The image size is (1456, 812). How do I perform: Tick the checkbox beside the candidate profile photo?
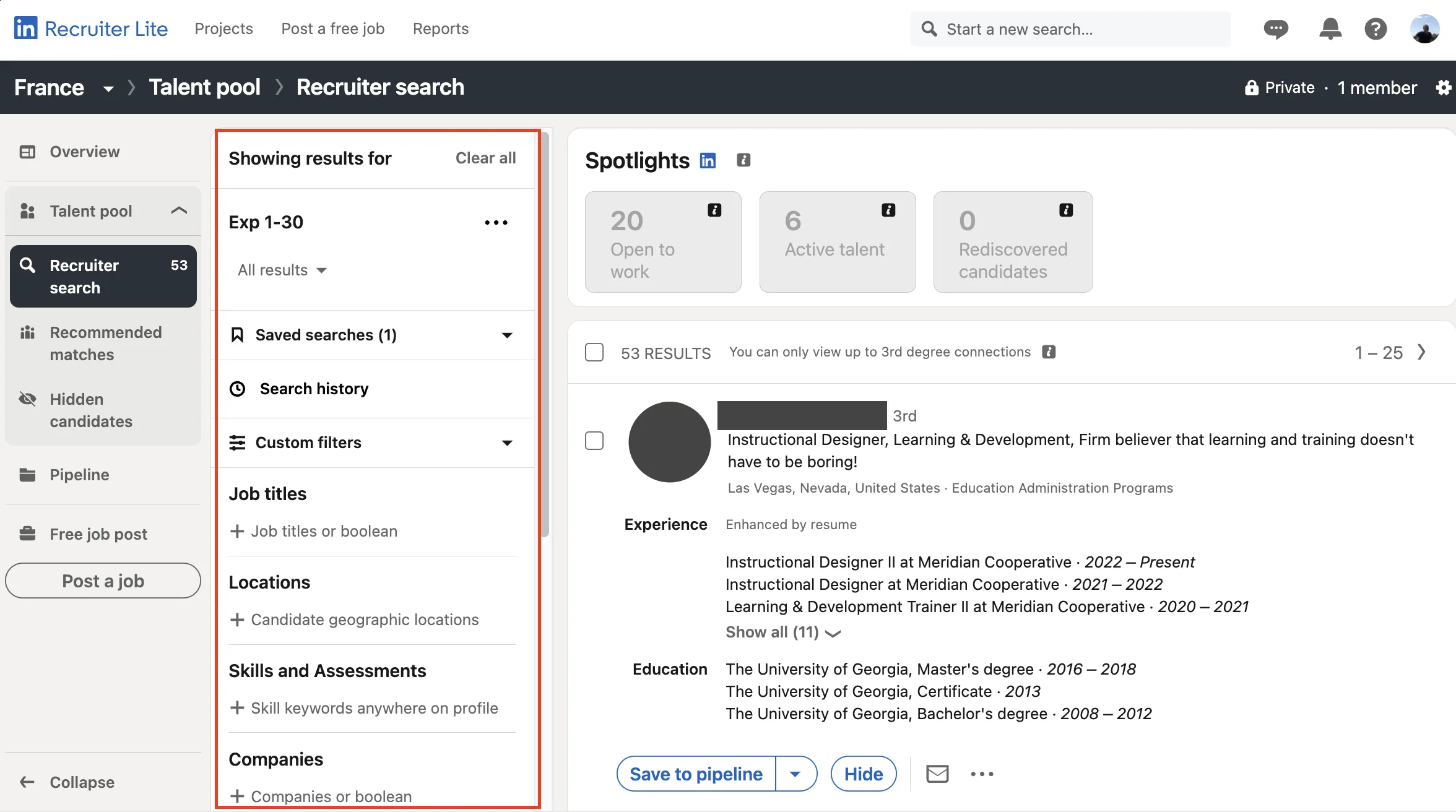[x=594, y=441]
